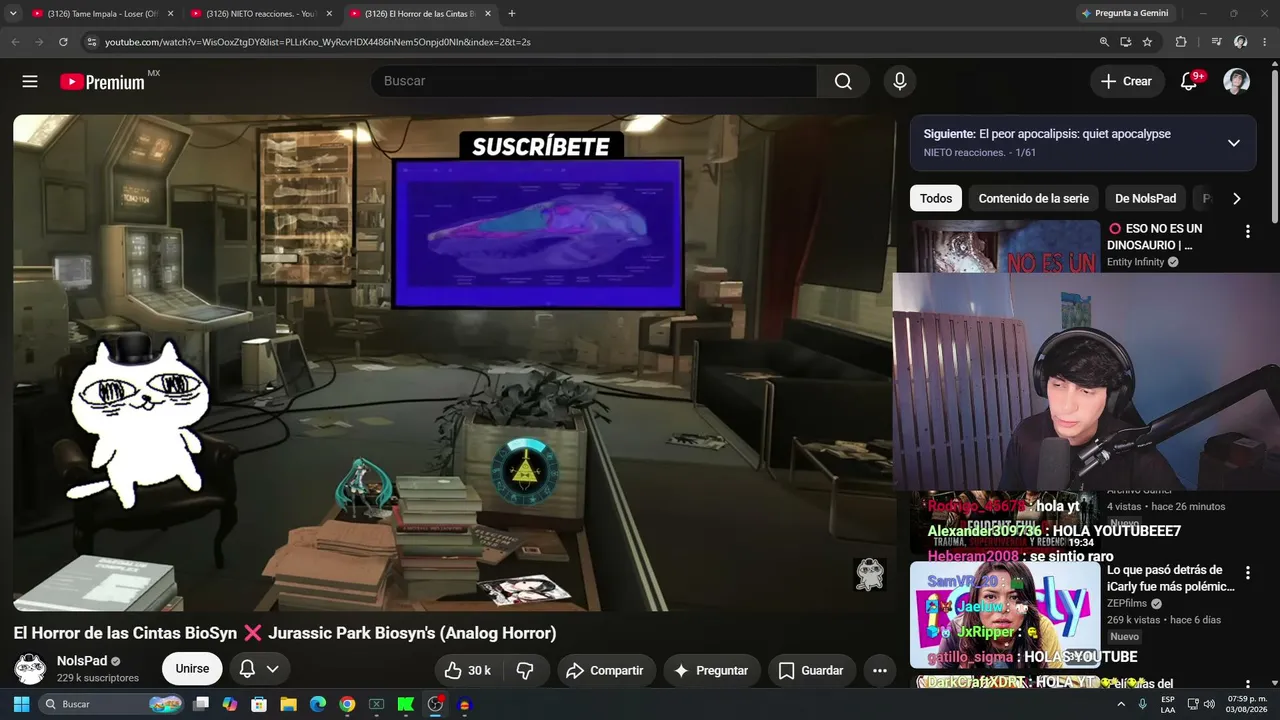Click install app icon in address bar

(x=1126, y=42)
